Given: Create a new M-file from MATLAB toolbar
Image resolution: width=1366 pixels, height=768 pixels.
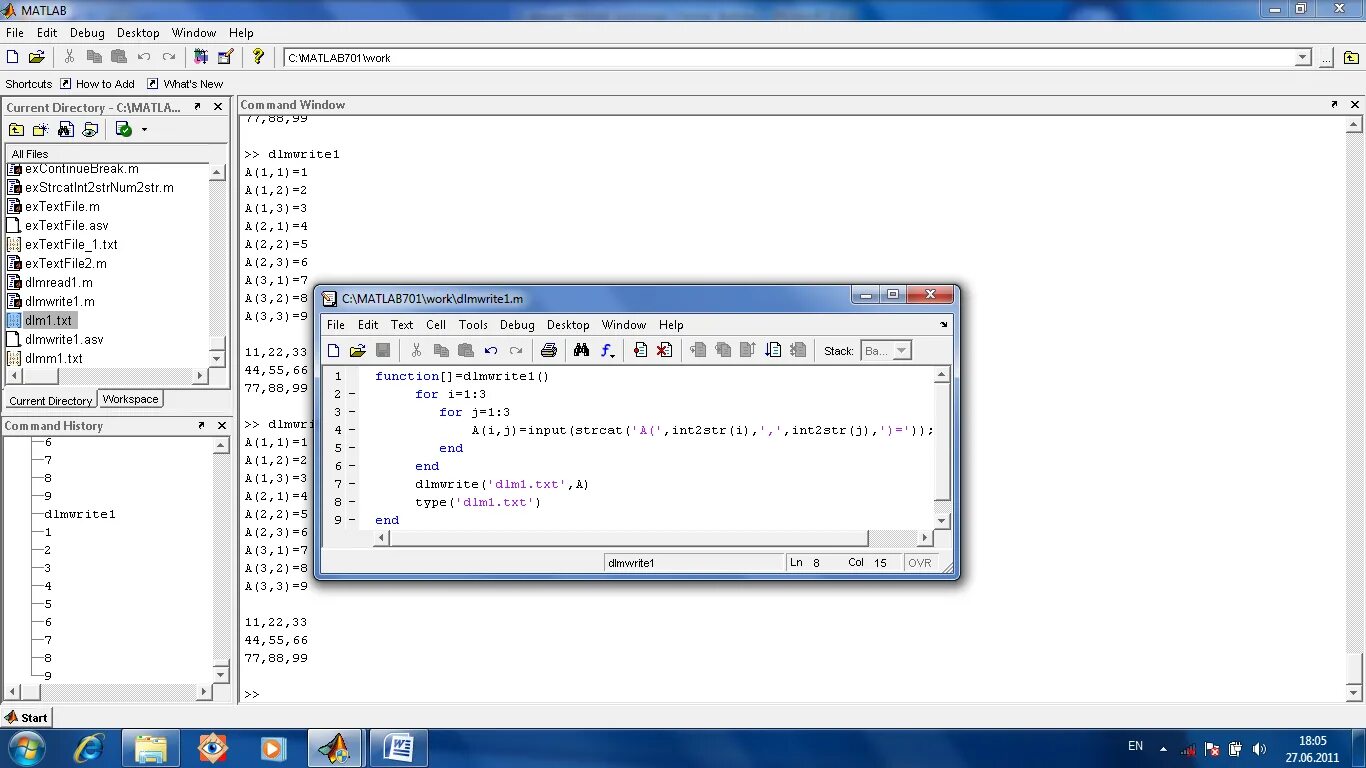Looking at the screenshot, I should tap(13, 57).
